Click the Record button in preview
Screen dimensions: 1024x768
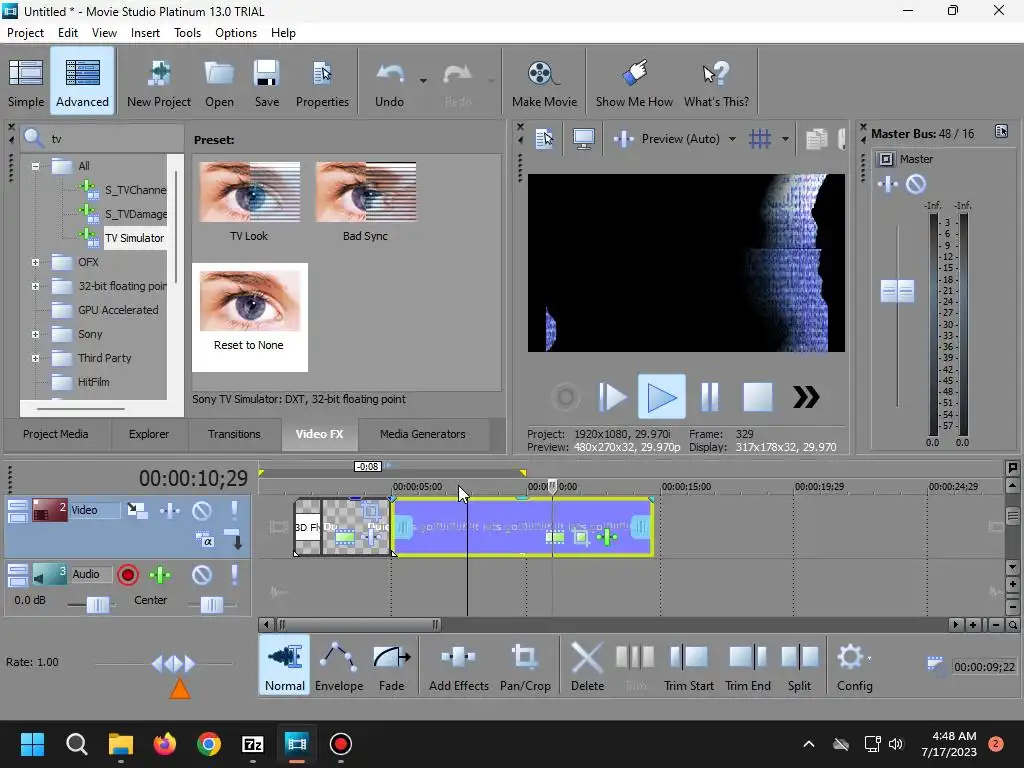click(566, 396)
